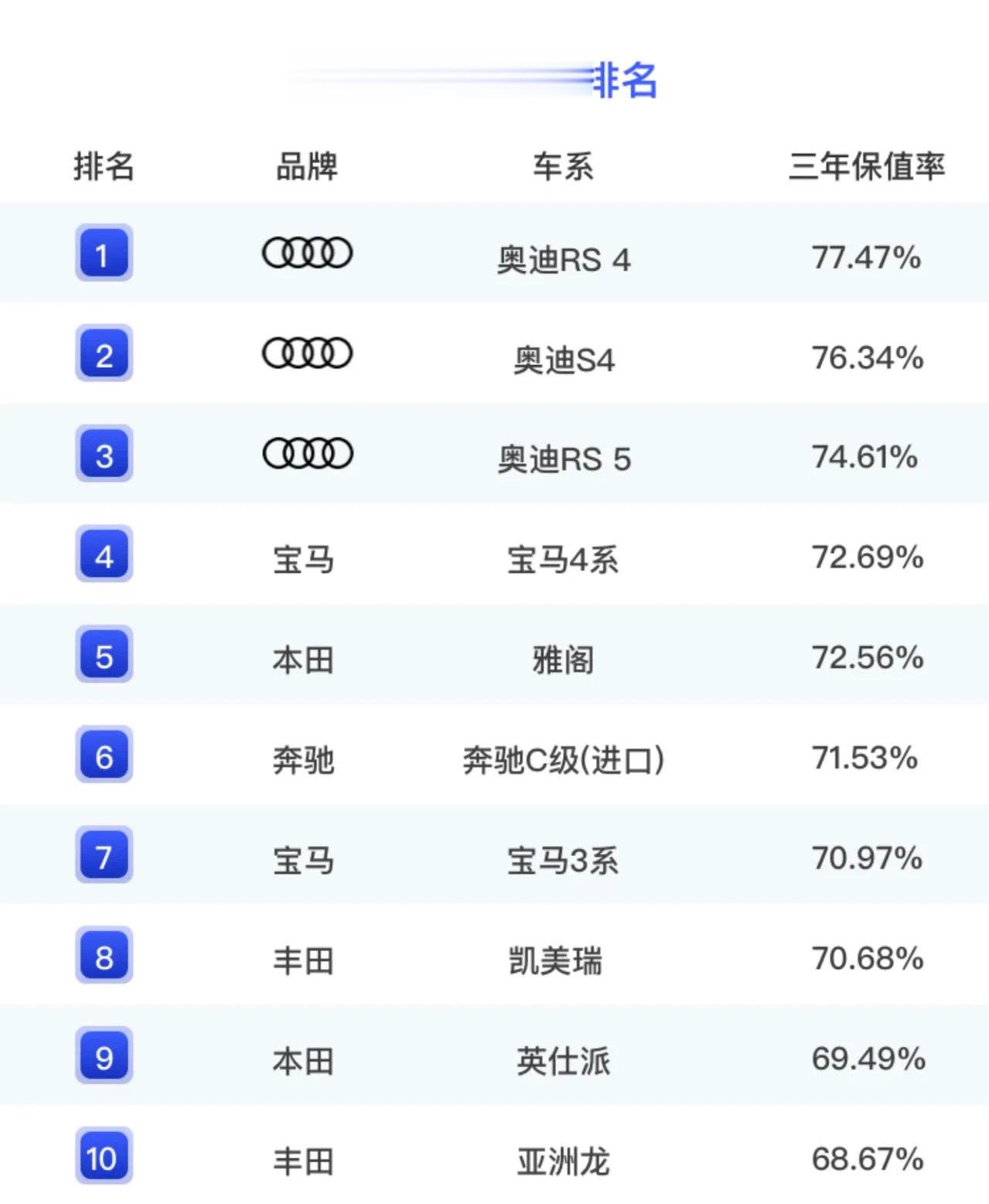Image resolution: width=989 pixels, height=1204 pixels.
Task: Click the 车系 column header
Action: tap(563, 166)
